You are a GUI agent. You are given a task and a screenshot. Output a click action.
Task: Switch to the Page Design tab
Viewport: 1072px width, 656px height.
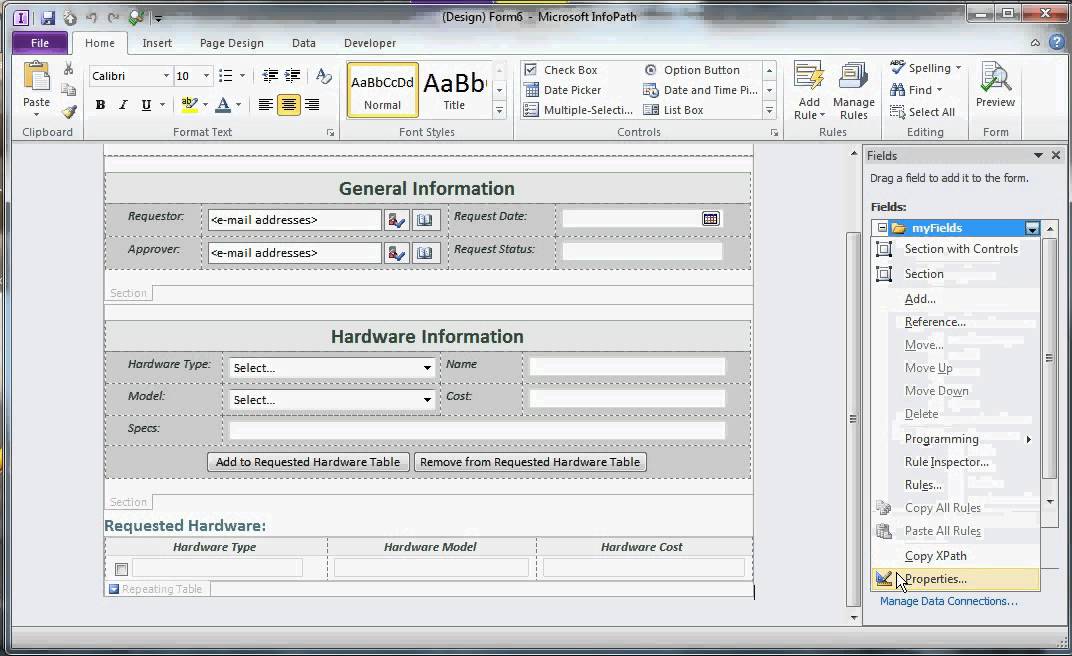pos(232,43)
